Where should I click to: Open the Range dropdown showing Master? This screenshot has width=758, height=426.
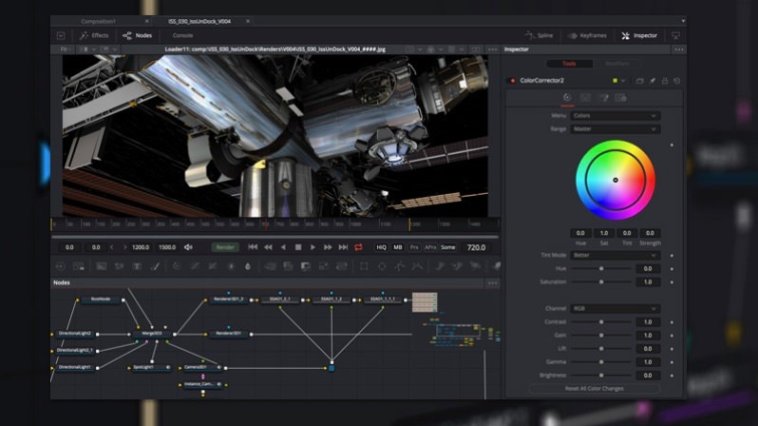click(x=615, y=129)
